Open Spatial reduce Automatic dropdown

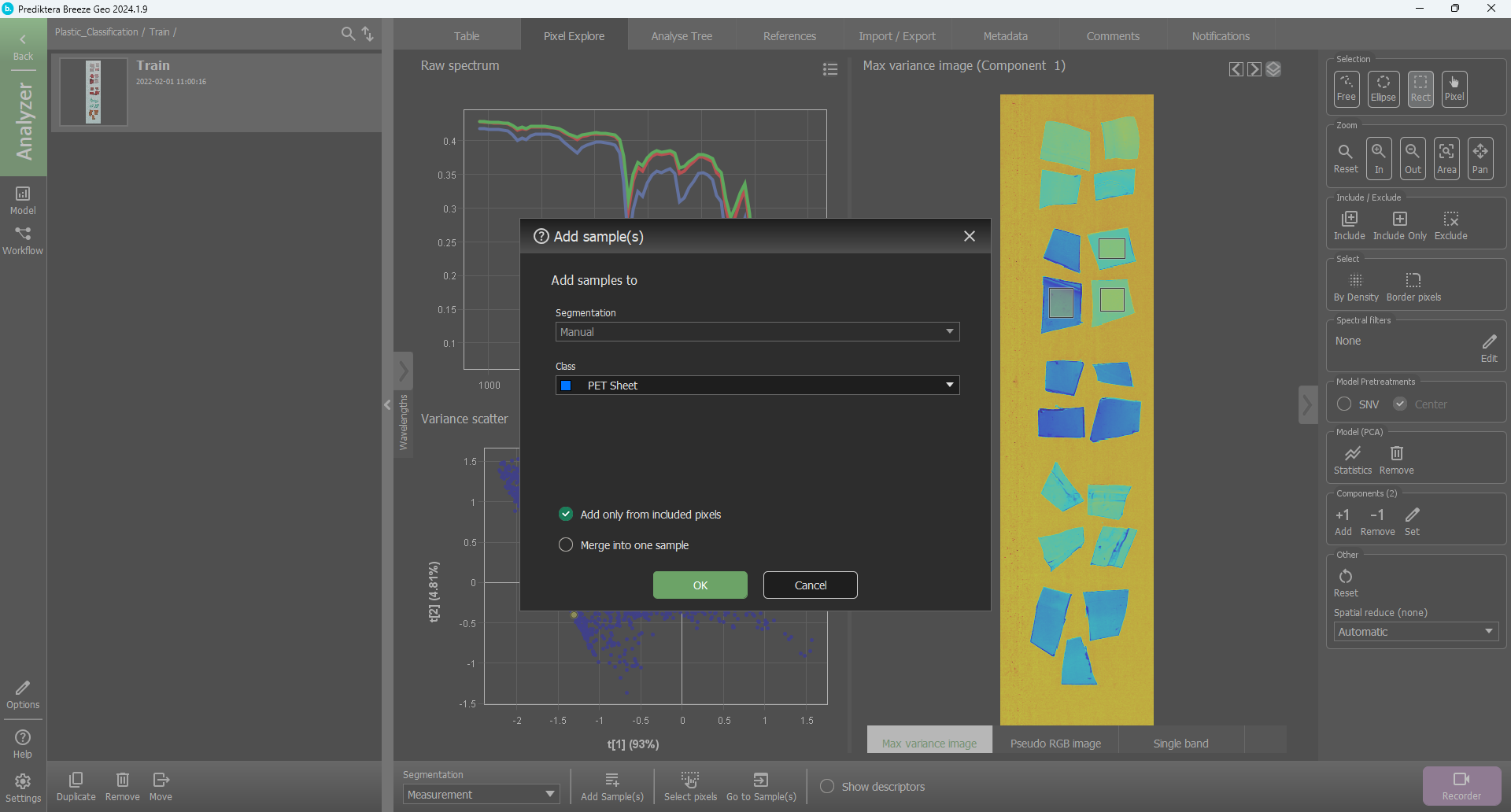(x=1415, y=632)
